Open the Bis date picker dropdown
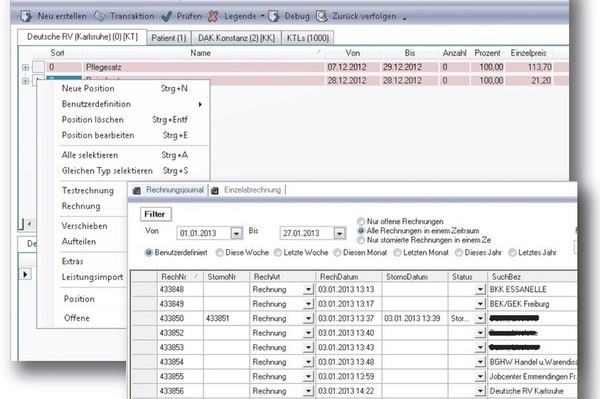 (339, 233)
